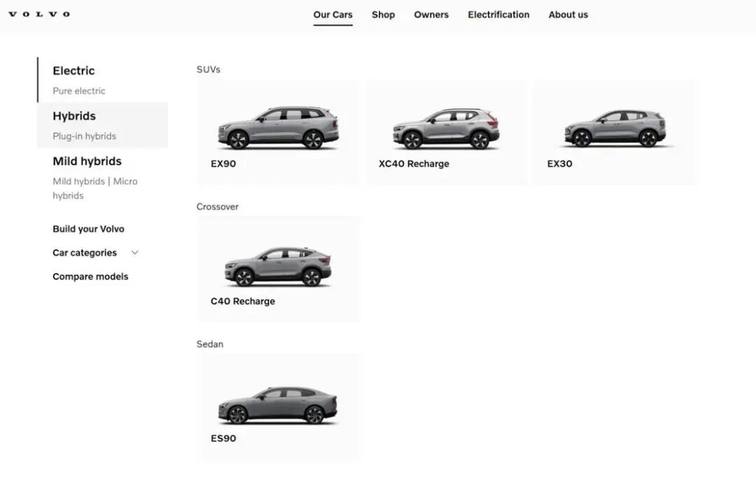Select the Electric category tab
The image size is (756, 494).
[x=74, y=71]
